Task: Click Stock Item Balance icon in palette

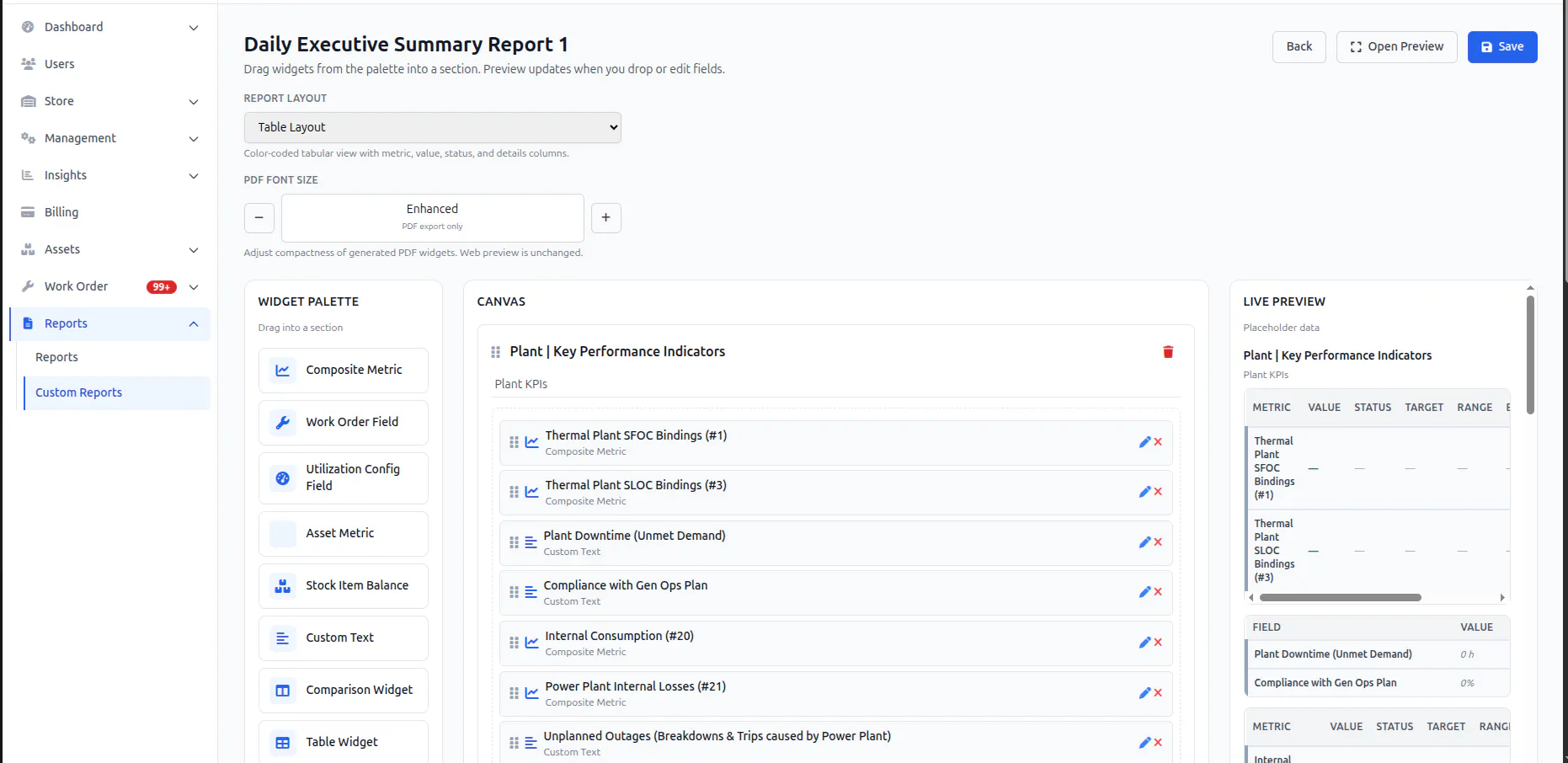Action: pyautogui.click(x=283, y=586)
